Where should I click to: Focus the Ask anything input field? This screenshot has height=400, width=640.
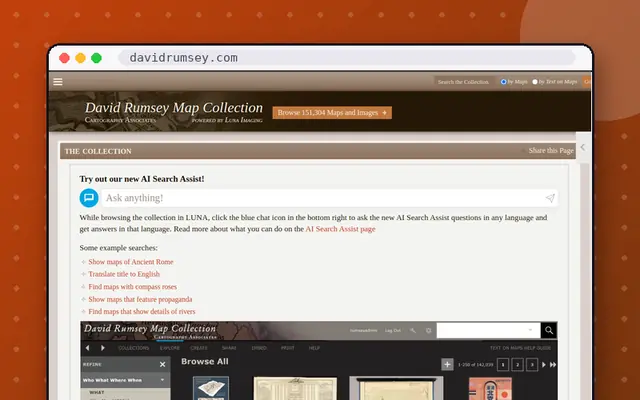click(x=330, y=198)
